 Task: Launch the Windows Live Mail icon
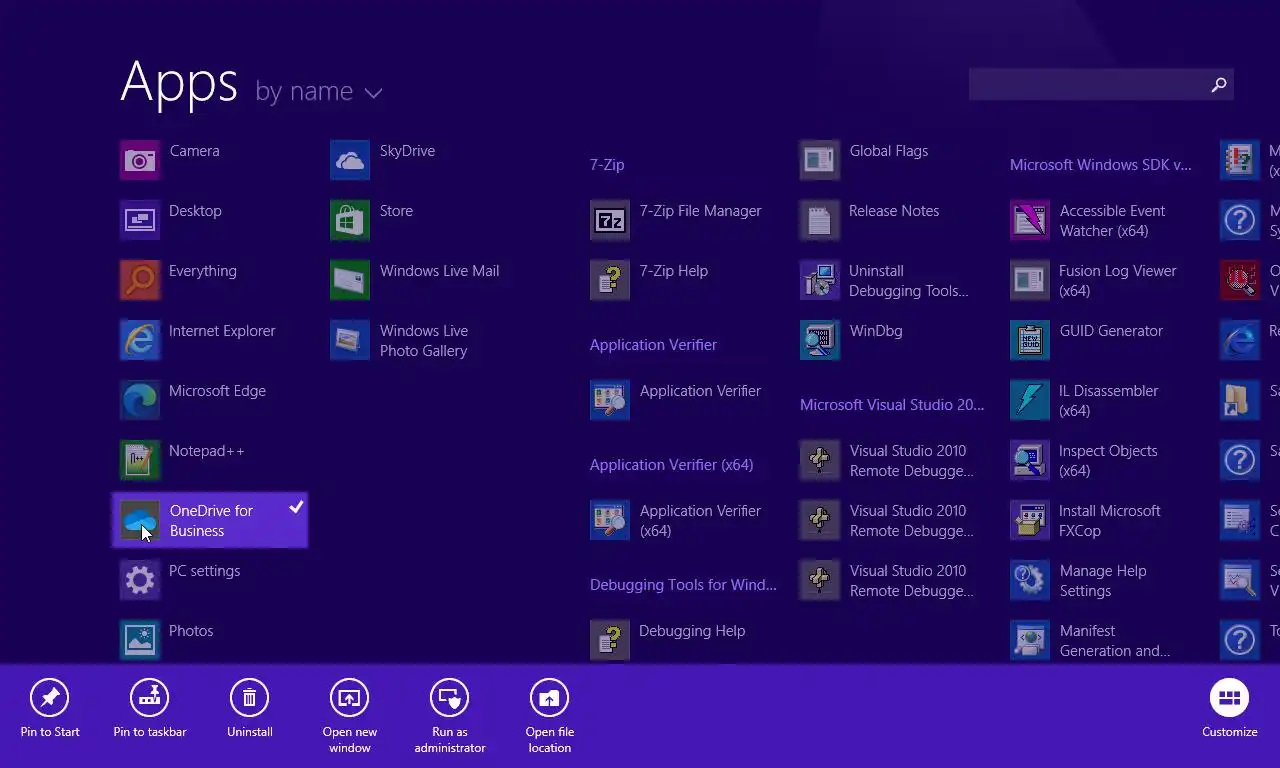350,280
